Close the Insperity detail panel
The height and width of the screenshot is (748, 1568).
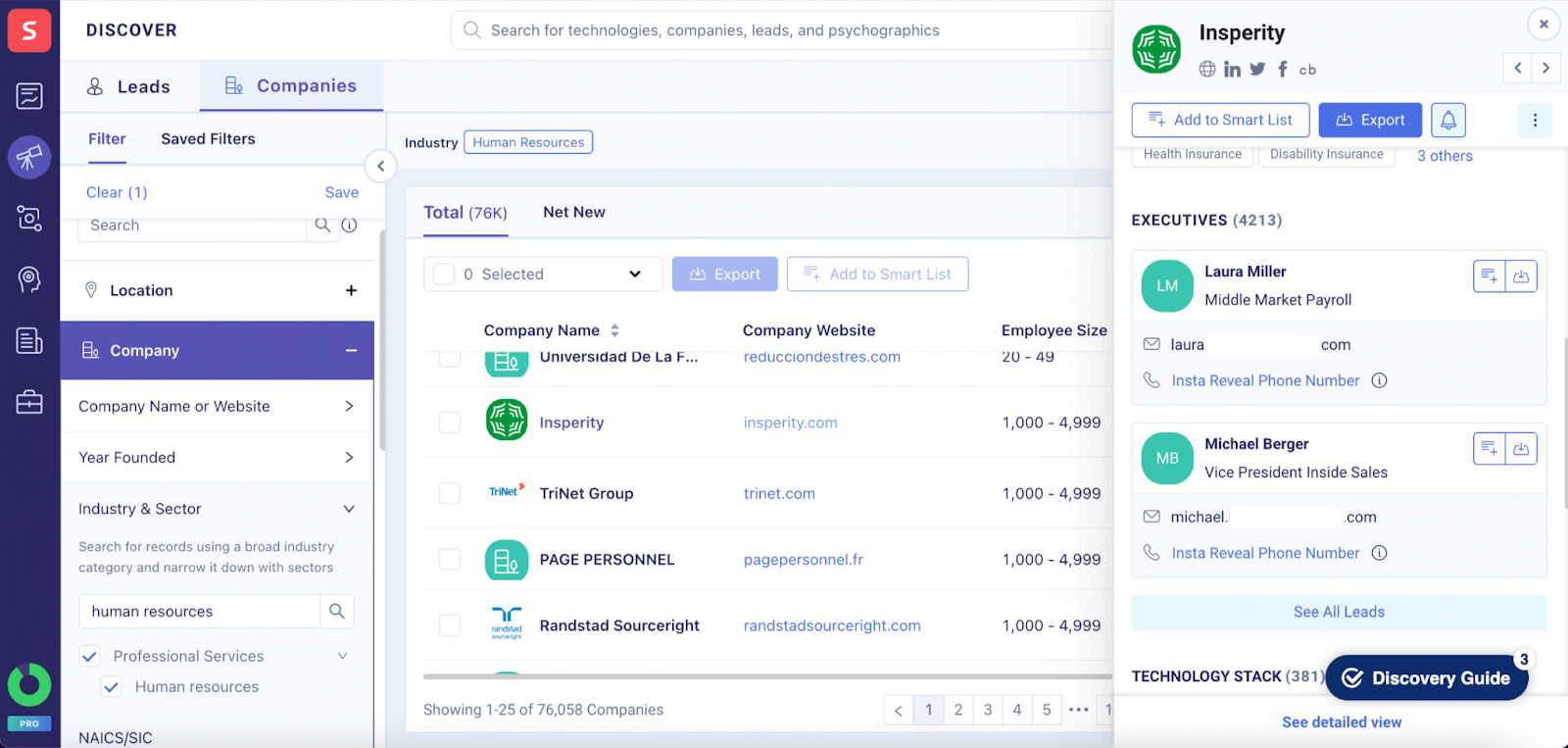[1543, 25]
